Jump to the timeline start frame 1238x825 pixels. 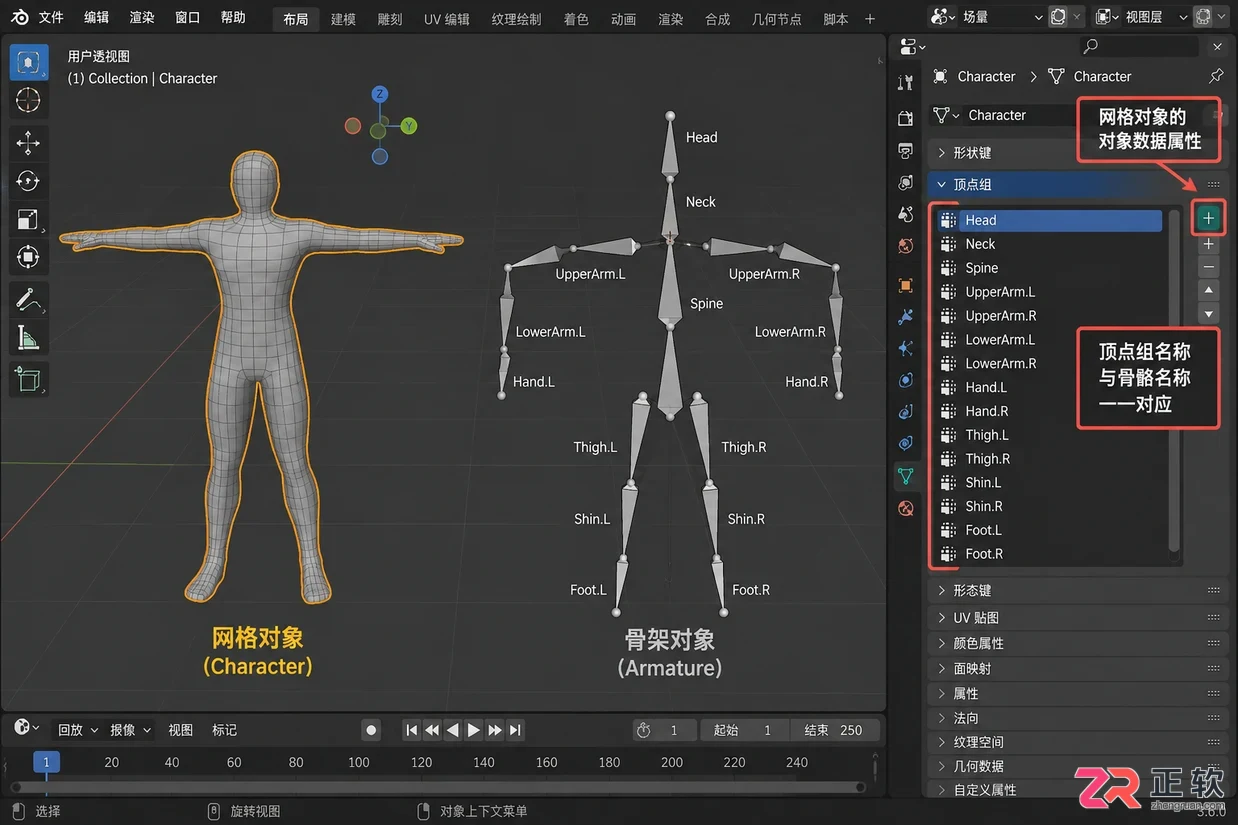[411, 730]
